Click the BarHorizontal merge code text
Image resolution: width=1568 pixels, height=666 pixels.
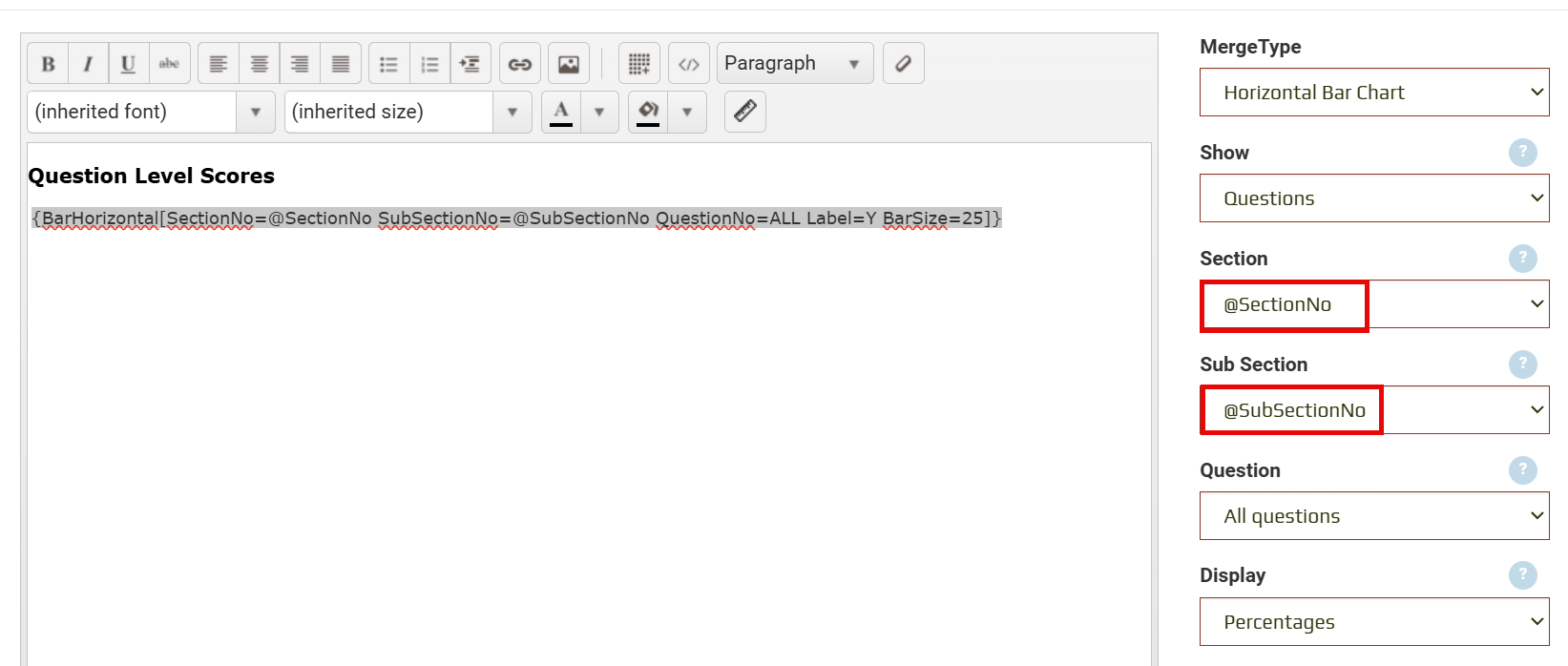516,219
